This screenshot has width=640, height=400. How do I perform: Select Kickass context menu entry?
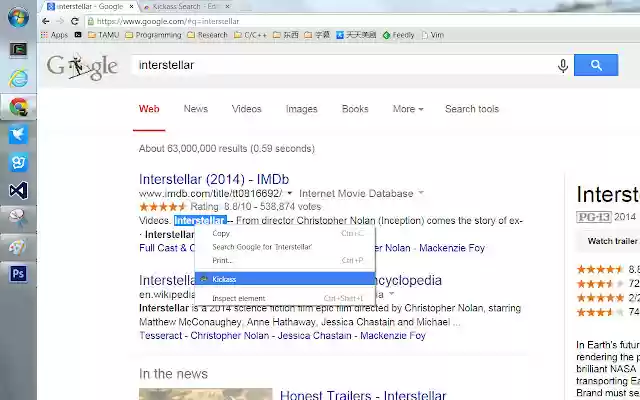pyautogui.click(x=284, y=279)
